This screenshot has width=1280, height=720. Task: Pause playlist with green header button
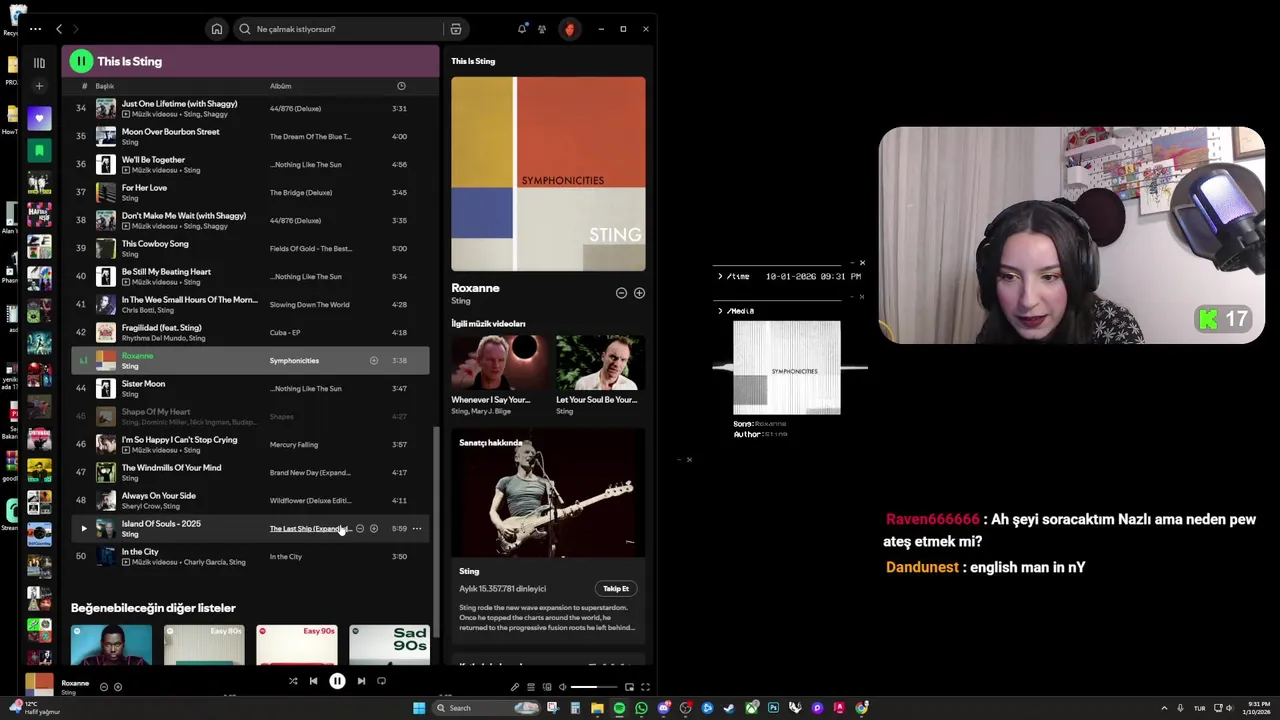pos(81,61)
